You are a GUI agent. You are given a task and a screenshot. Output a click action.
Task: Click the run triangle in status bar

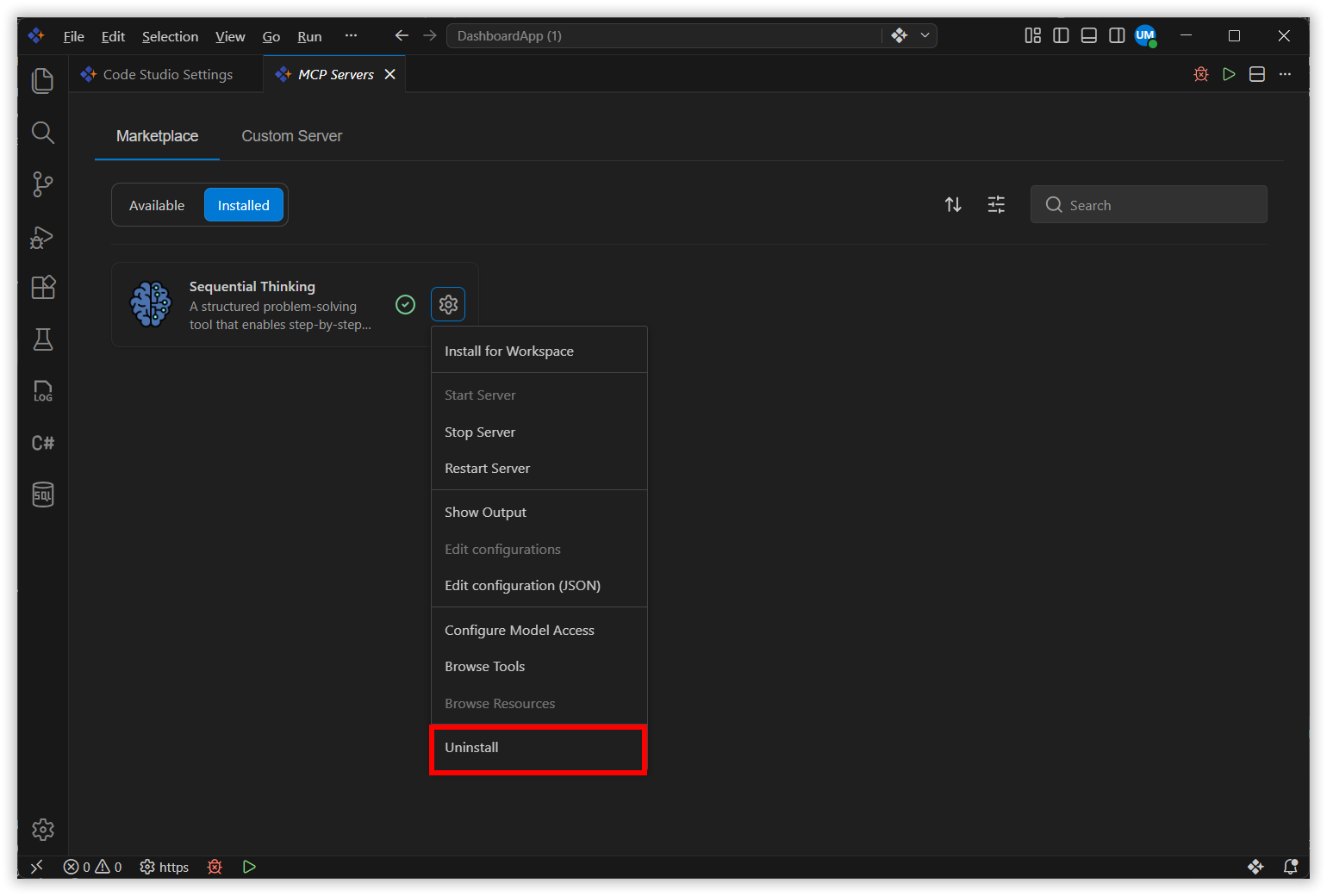pyautogui.click(x=249, y=867)
